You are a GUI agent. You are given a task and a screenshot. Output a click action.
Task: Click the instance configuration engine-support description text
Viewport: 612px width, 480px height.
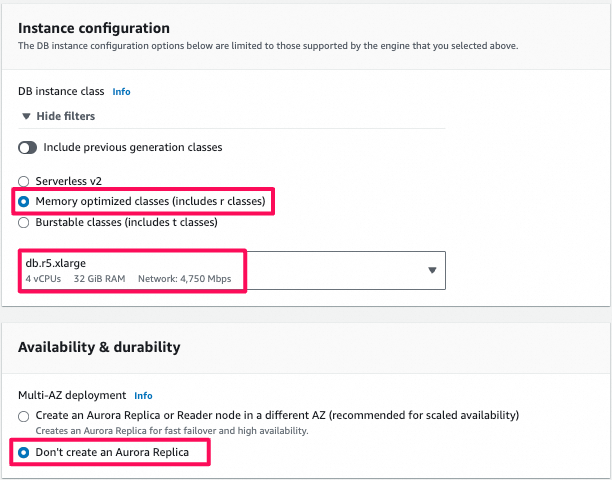point(268,46)
